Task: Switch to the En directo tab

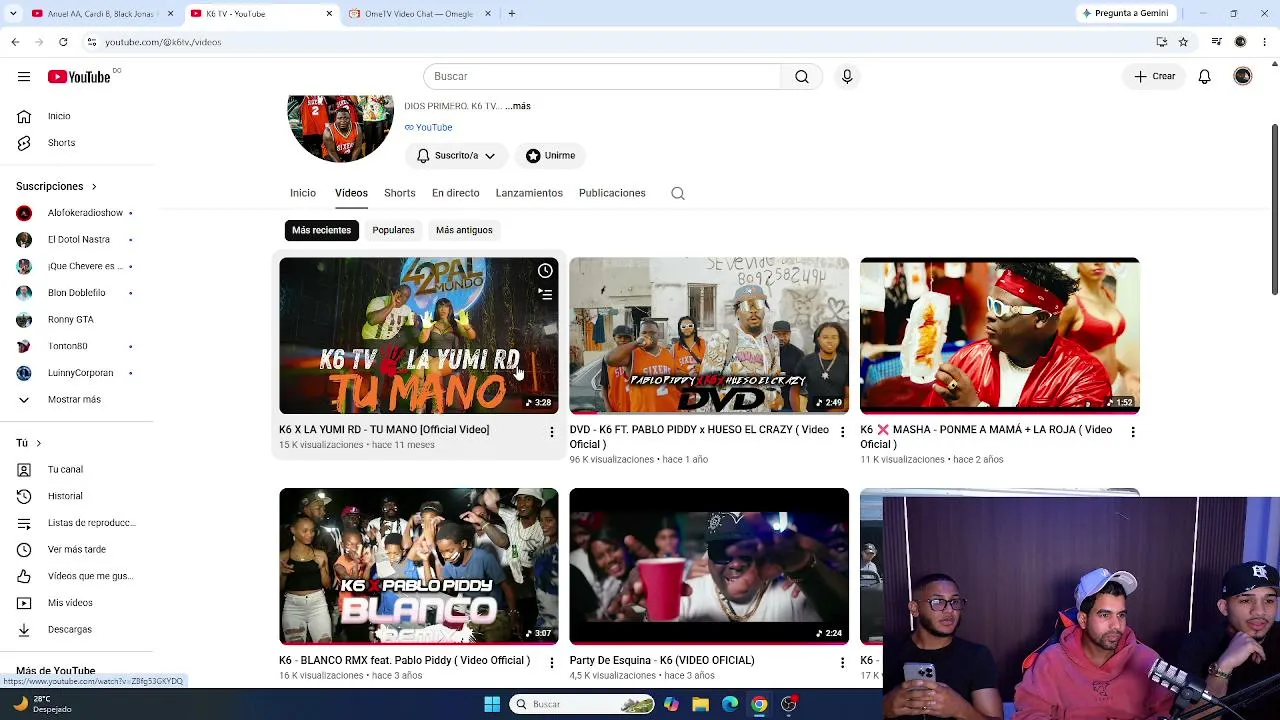Action: 455,193
